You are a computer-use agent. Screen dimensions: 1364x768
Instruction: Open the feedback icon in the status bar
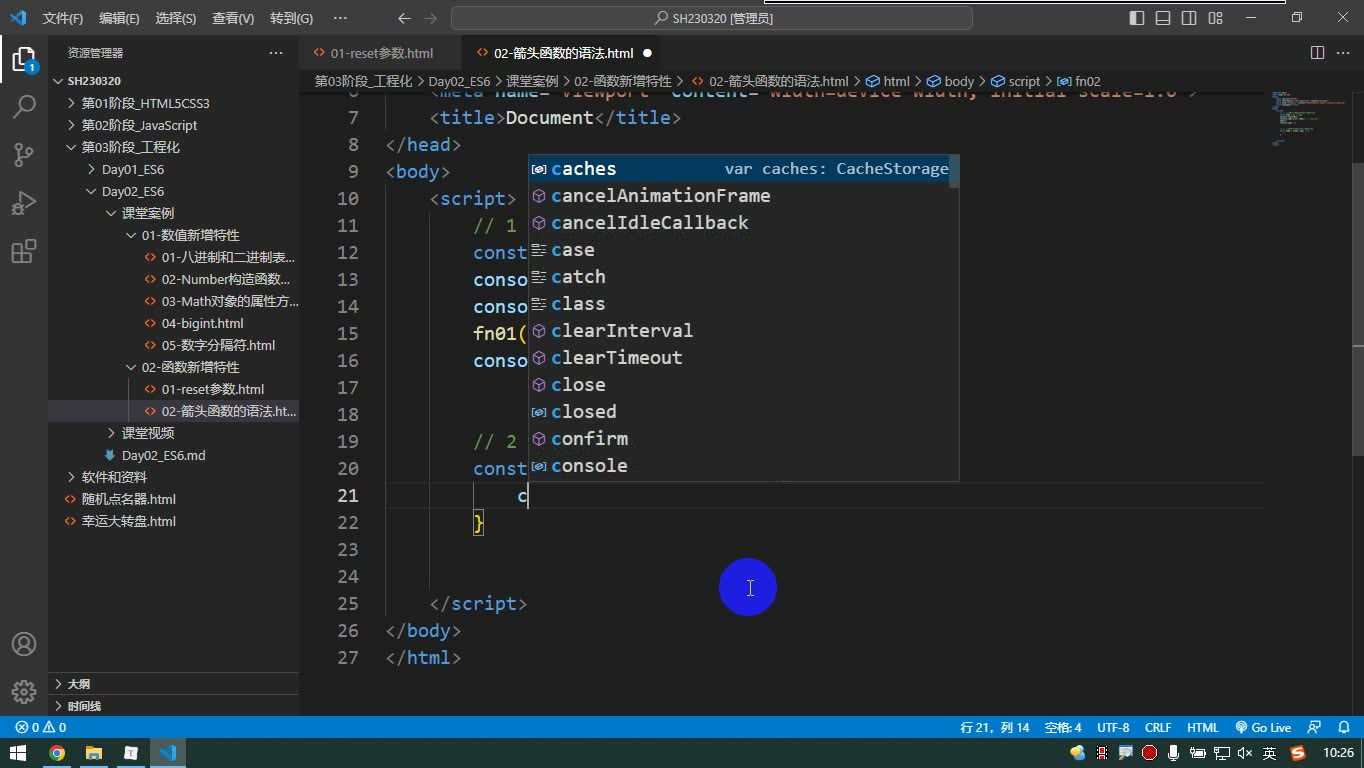1315,728
